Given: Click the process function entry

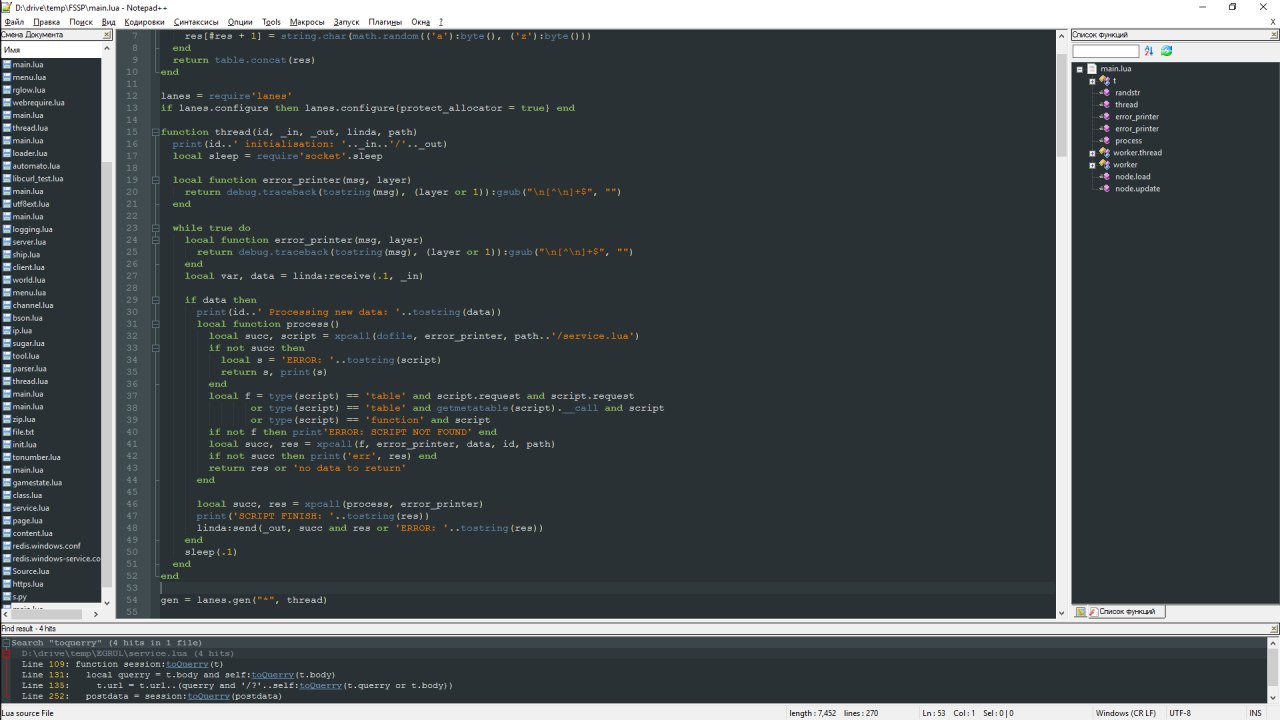Looking at the screenshot, I should point(1128,141).
